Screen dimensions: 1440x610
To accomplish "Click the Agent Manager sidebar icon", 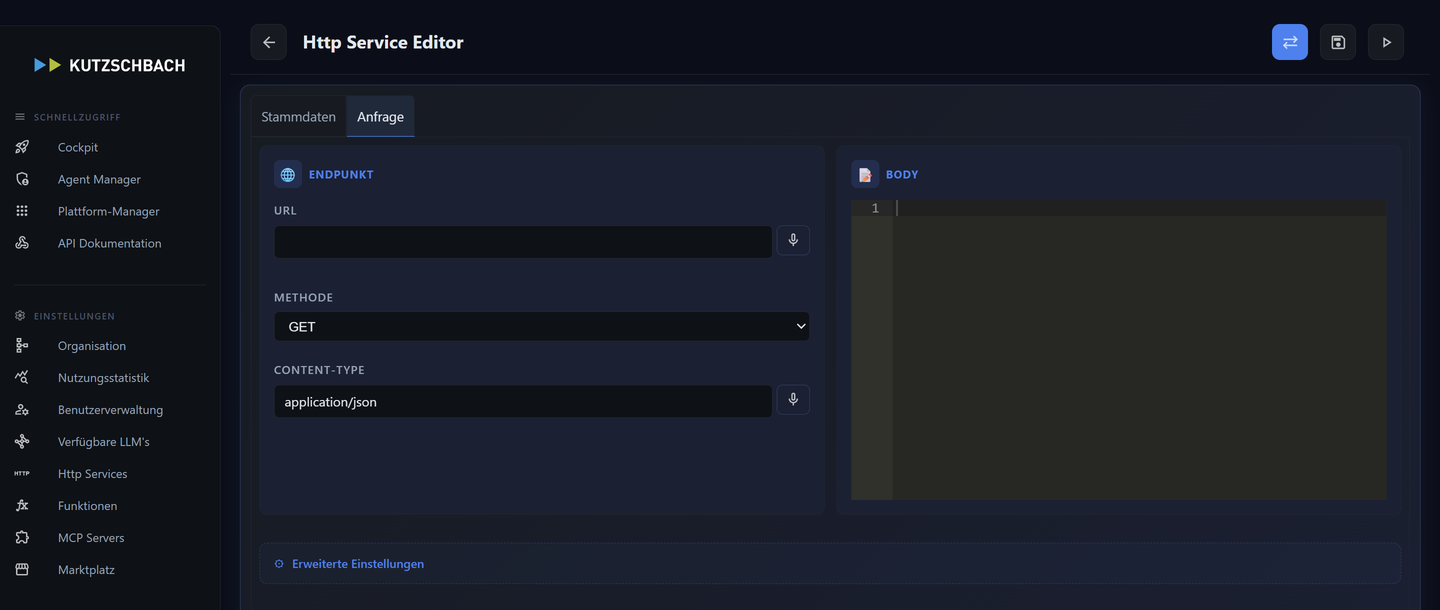I will pos(22,179).
